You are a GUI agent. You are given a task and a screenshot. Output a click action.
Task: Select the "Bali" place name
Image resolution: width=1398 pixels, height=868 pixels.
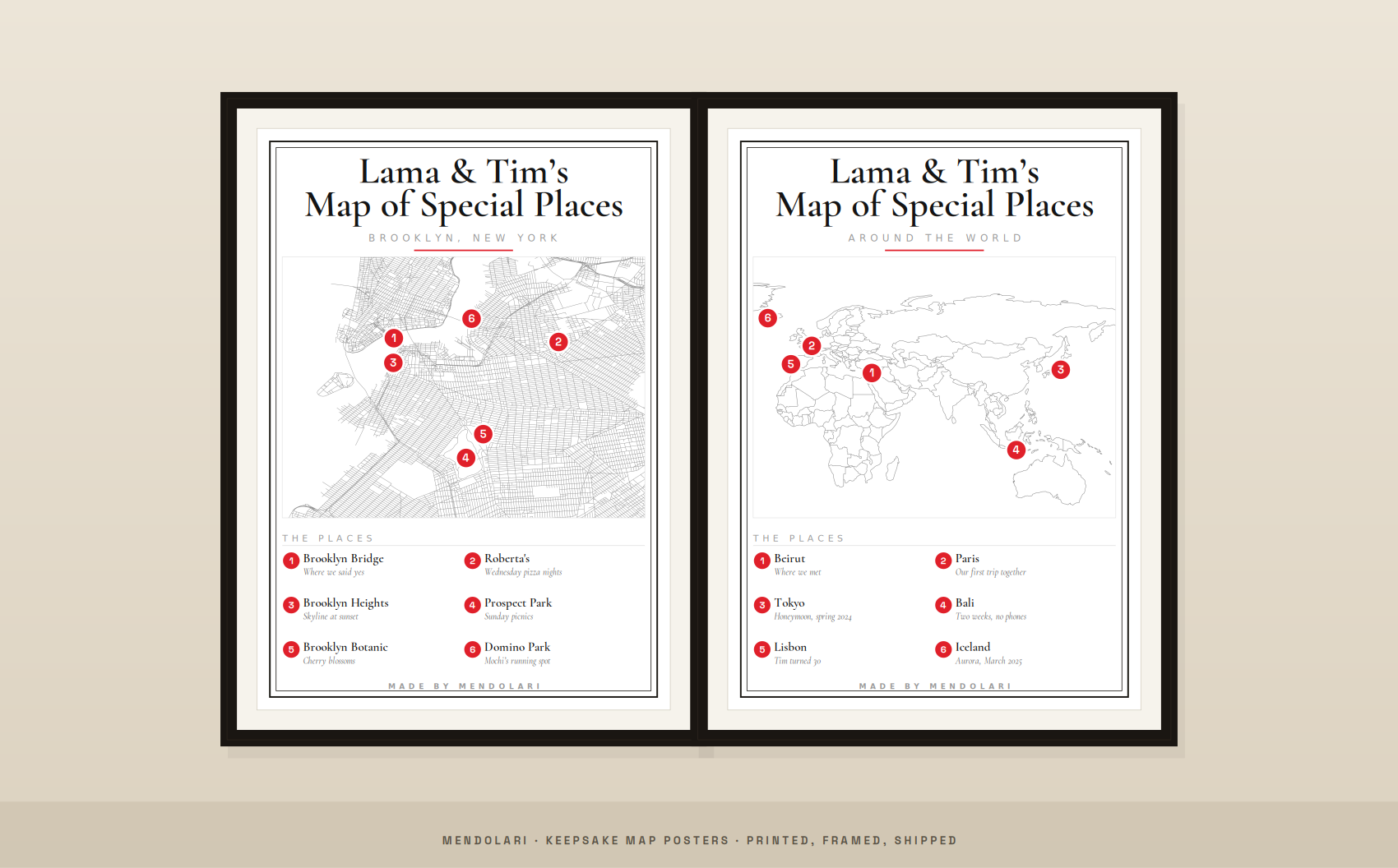point(965,603)
